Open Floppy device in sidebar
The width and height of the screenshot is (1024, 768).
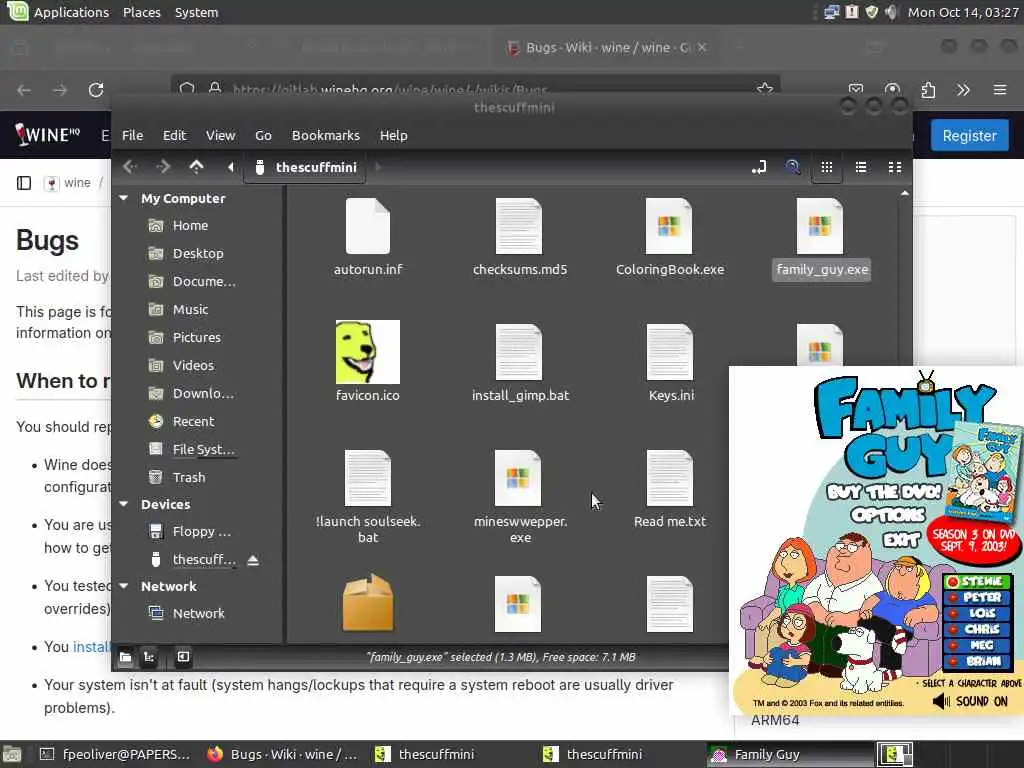pyautogui.click(x=200, y=532)
